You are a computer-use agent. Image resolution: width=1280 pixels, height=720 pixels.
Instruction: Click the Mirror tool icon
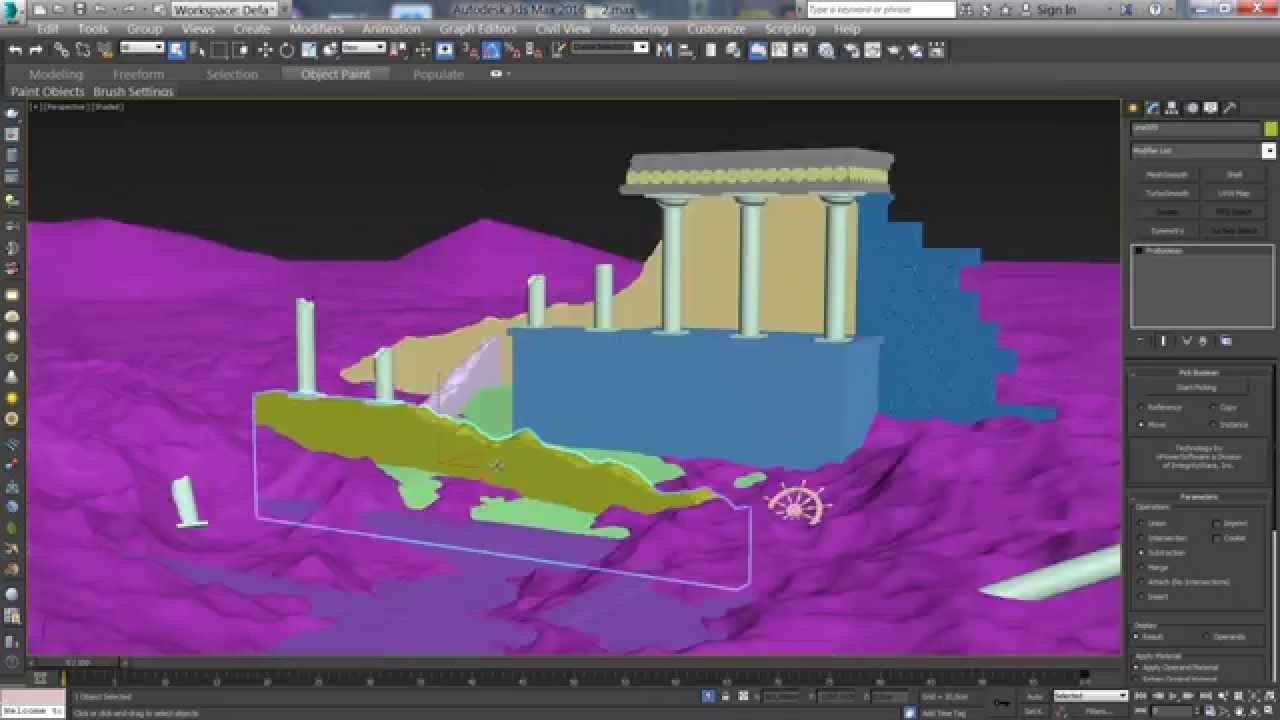click(x=664, y=50)
